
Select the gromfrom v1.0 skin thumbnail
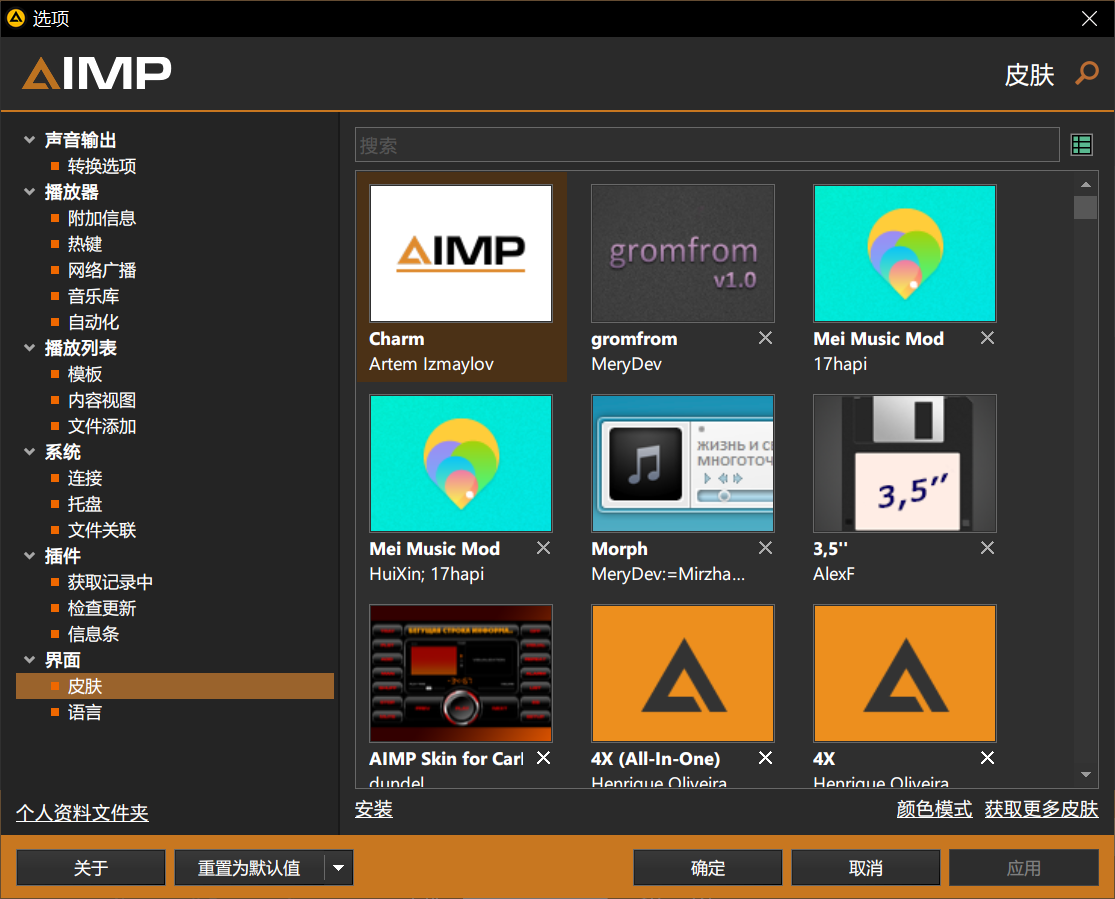(683, 253)
